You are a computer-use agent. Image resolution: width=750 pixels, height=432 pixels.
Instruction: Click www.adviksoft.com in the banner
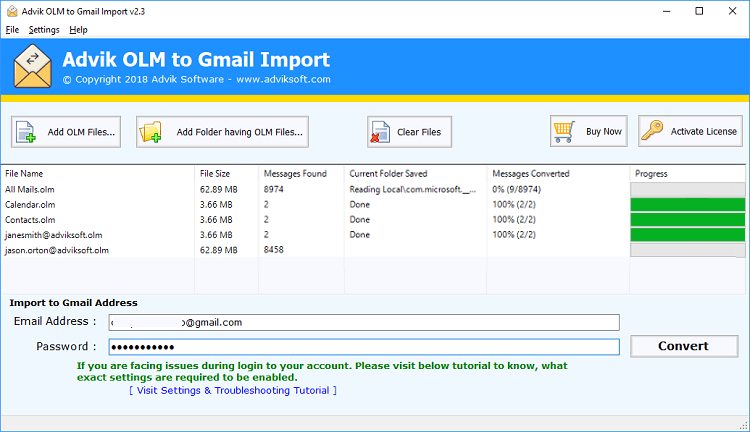pyautogui.click(x=284, y=79)
